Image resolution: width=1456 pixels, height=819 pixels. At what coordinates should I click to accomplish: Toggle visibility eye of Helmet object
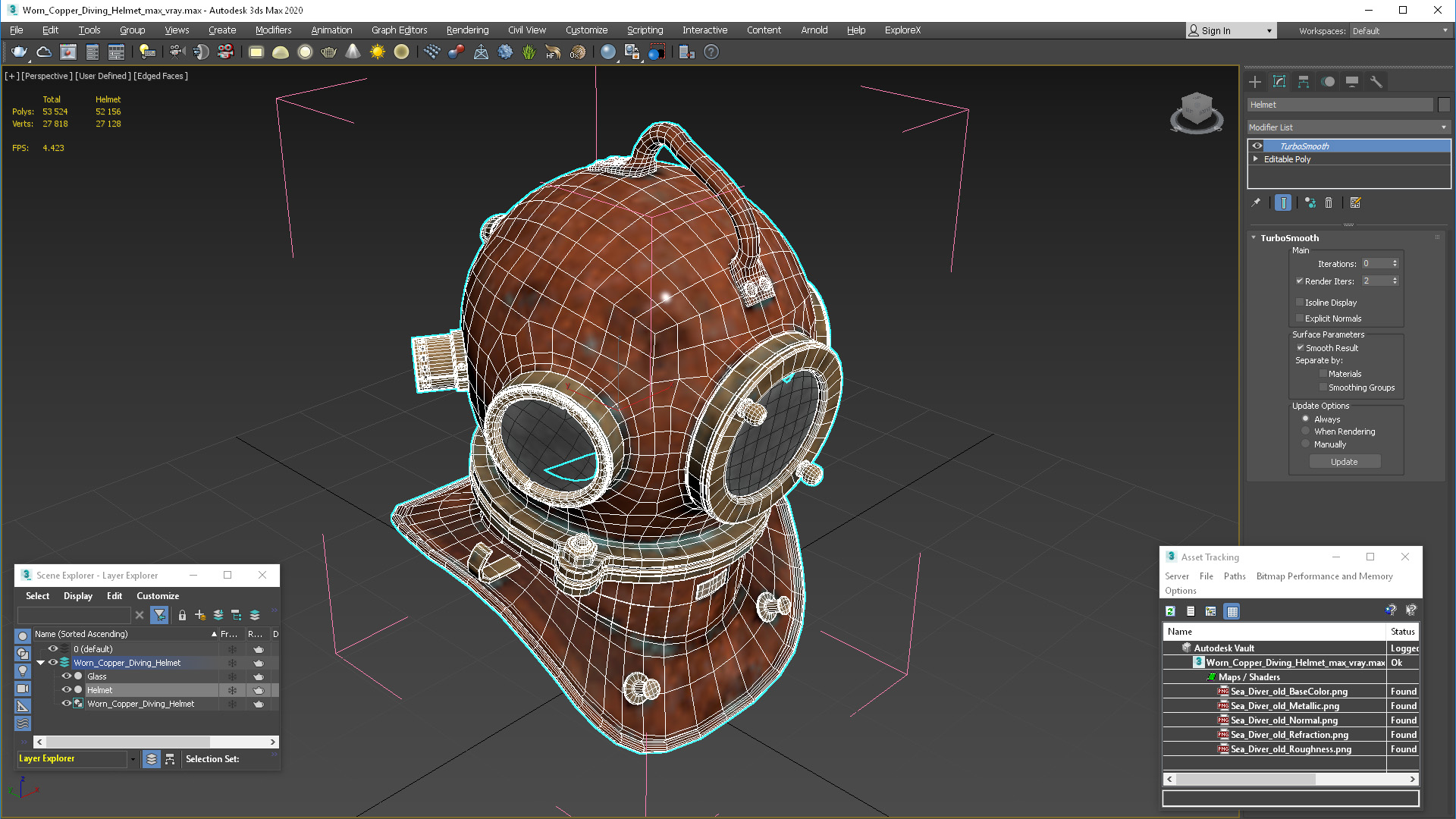(x=67, y=690)
